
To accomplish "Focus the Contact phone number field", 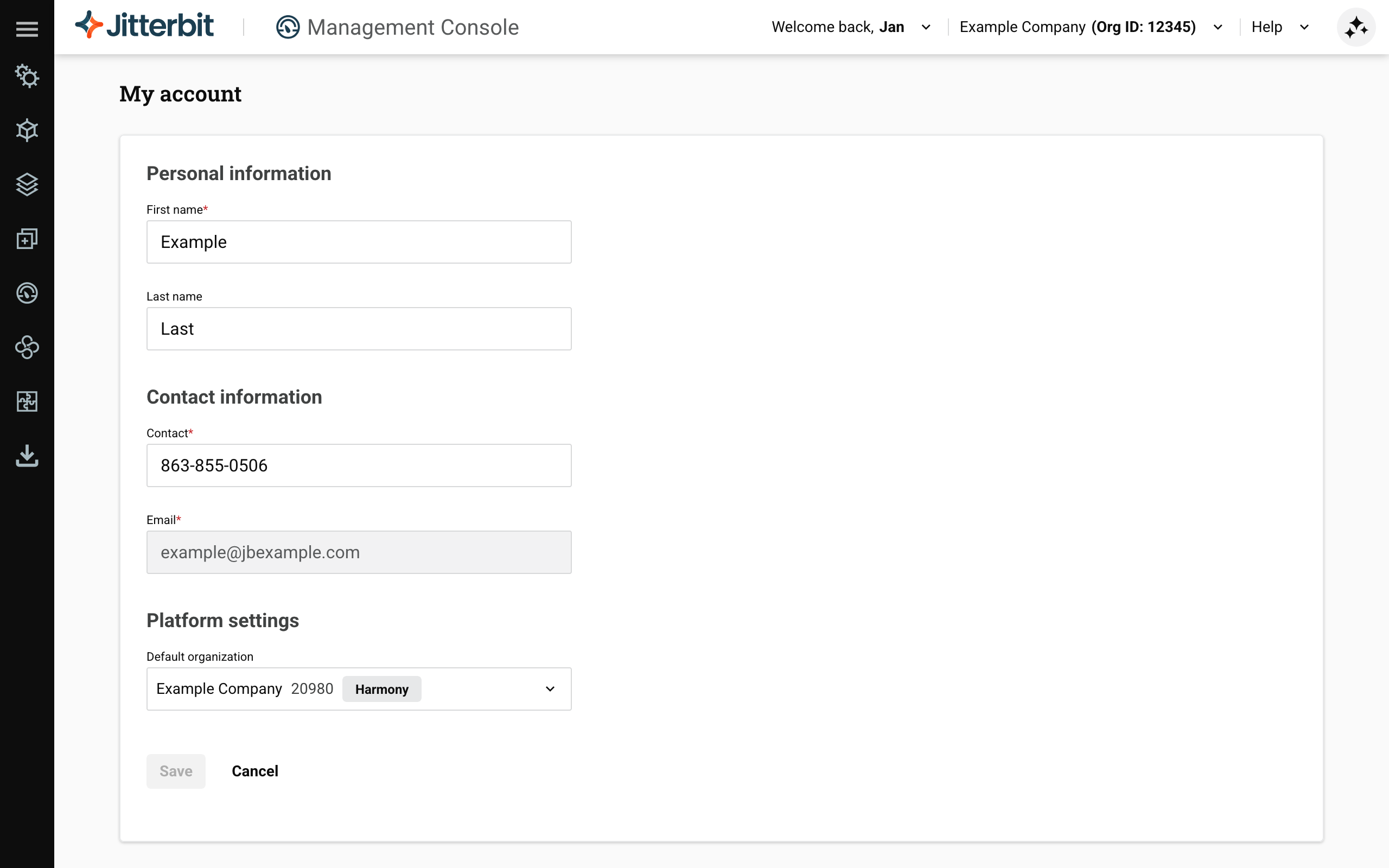I will tap(359, 465).
